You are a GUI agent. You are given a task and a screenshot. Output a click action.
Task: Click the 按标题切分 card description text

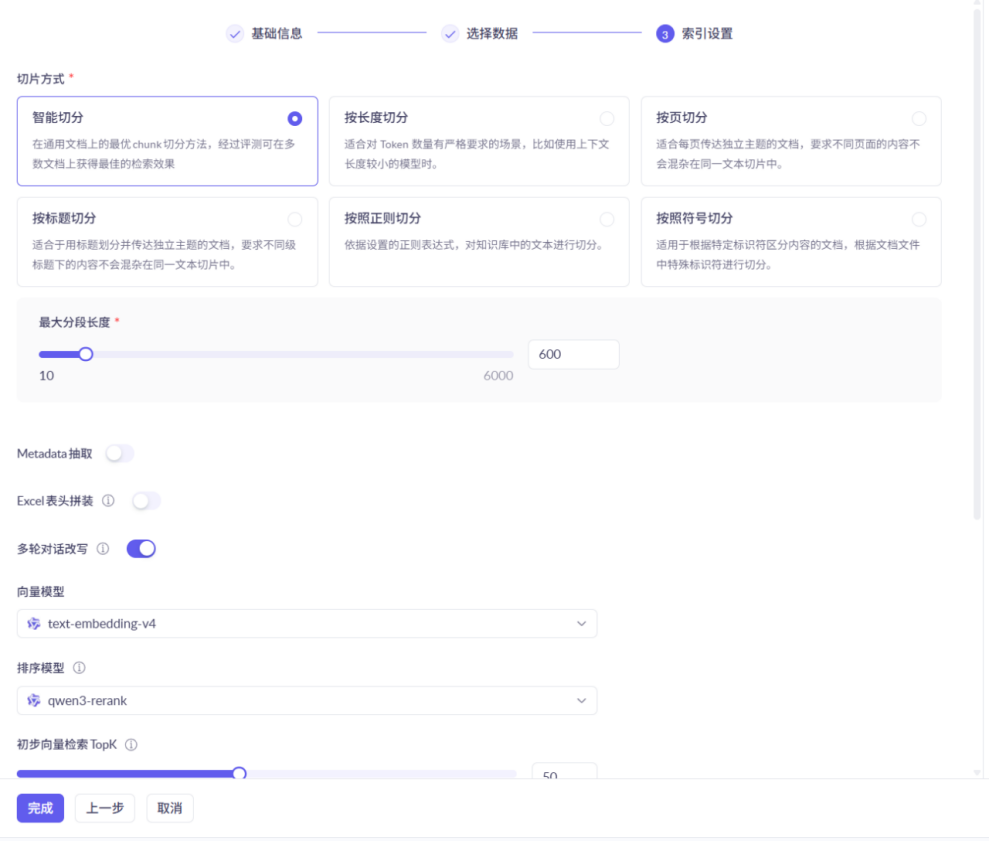164,255
